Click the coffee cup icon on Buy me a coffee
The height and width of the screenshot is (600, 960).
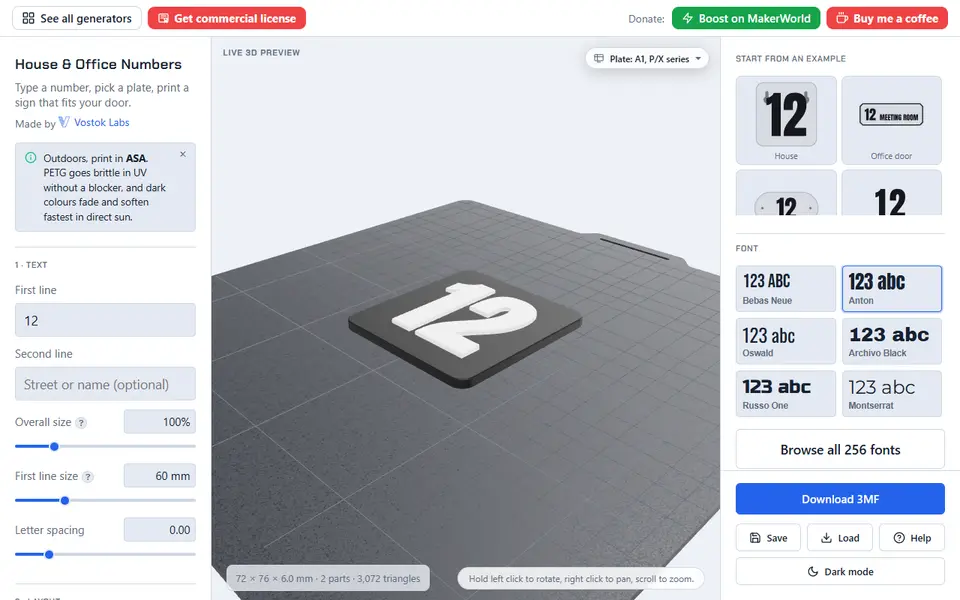point(842,18)
